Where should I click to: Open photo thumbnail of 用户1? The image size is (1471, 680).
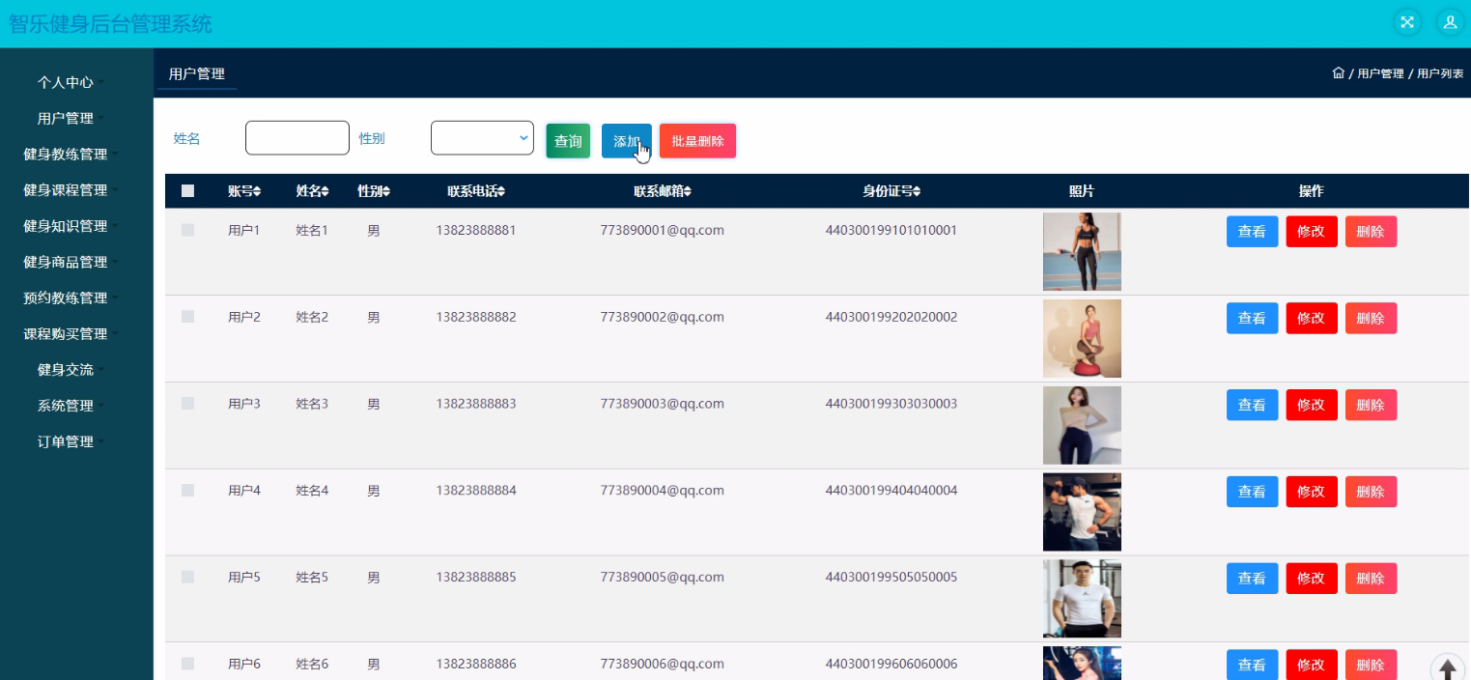pyautogui.click(x=1082, y=251)
